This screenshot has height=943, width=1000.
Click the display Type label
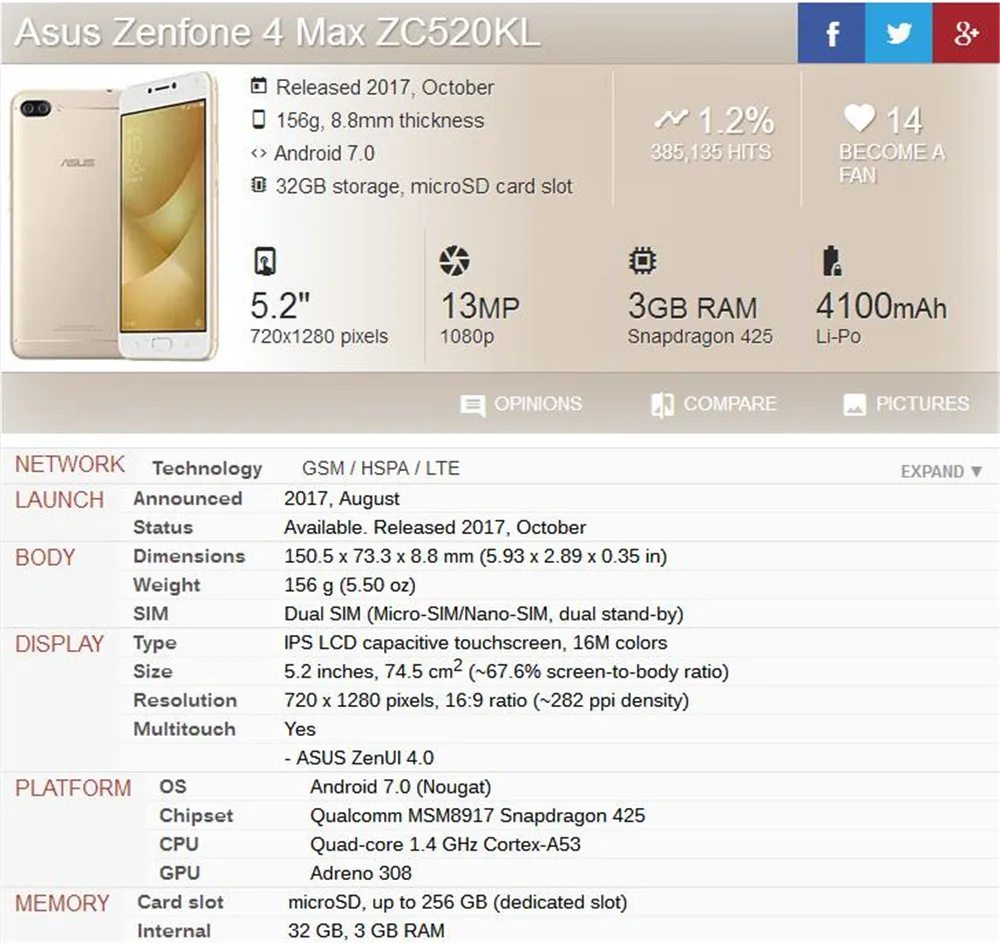coord(154,643)
